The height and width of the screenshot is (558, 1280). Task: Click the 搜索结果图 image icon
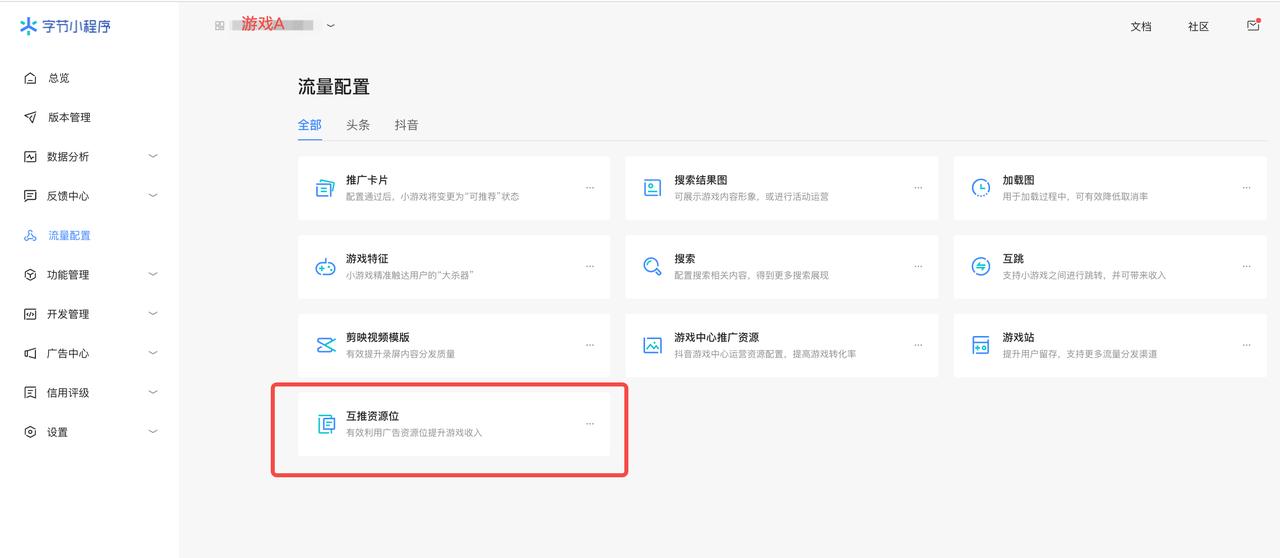[x=653, y=188]
